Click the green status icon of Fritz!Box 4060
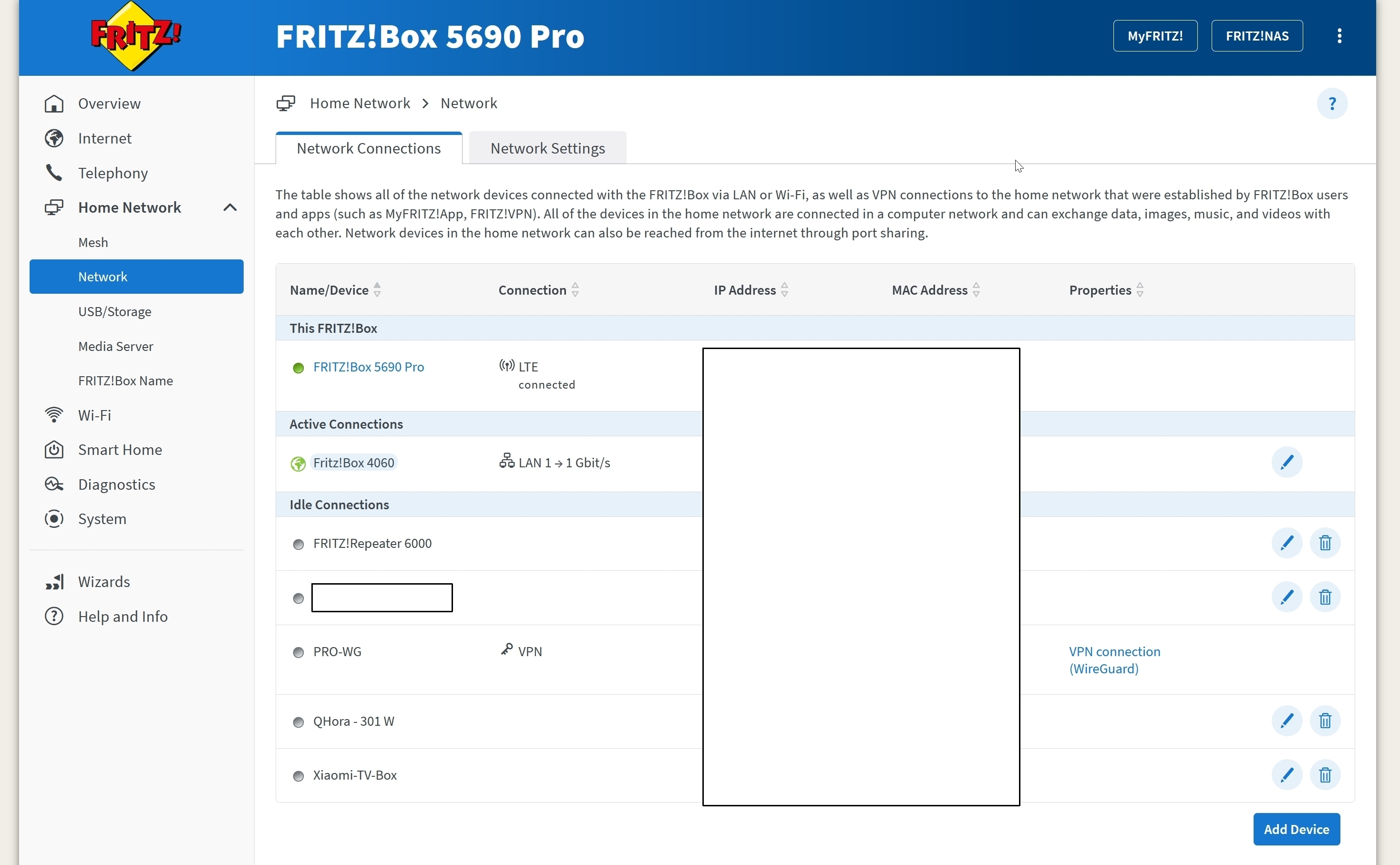This screenshot has width=1400, height=865. point(298,463)
